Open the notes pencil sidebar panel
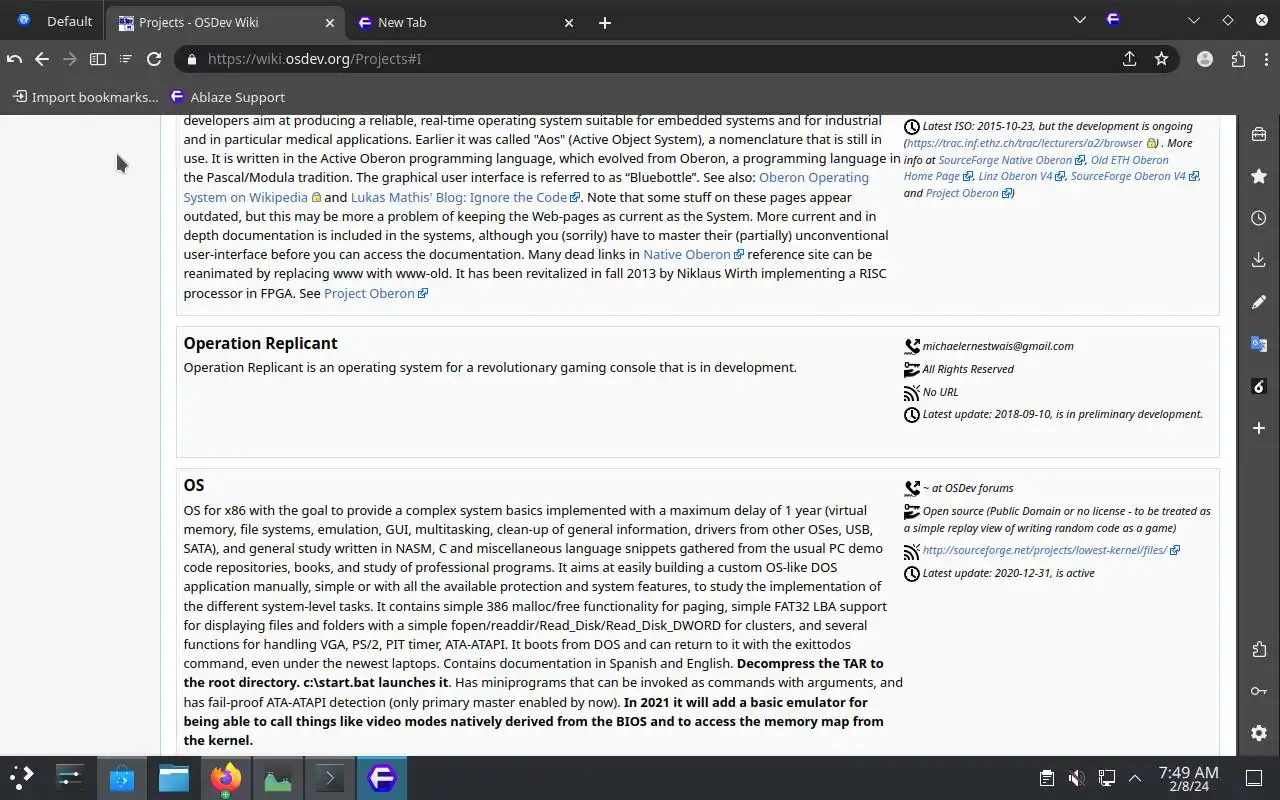The height and width of the screenshot is (800, 1280). tap(1259, 302)
